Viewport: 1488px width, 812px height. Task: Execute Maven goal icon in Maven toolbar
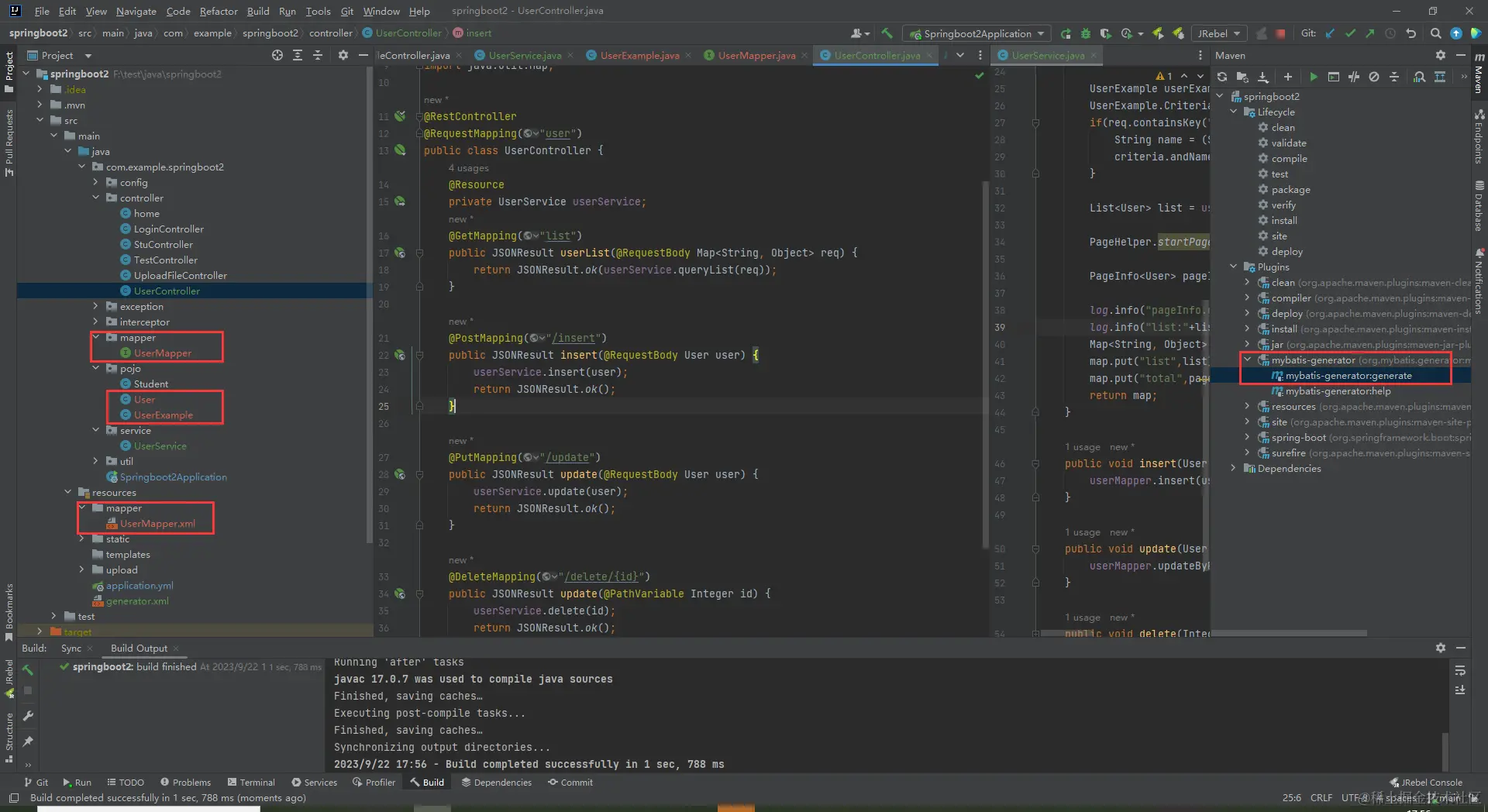pos(1334,77)
